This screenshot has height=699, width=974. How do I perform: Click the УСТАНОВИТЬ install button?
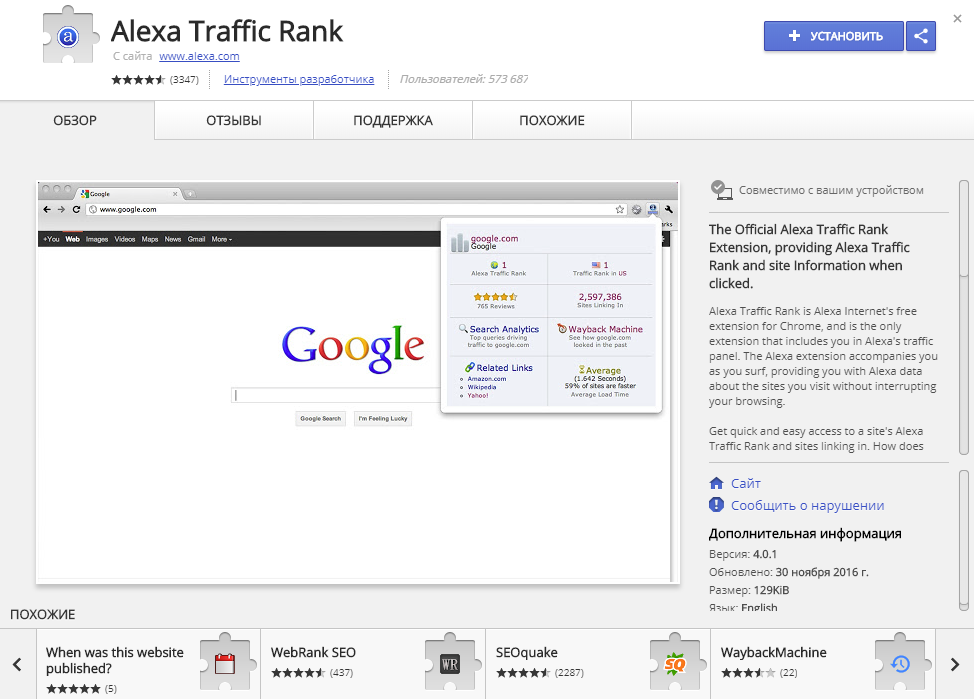tap(834, 36)
